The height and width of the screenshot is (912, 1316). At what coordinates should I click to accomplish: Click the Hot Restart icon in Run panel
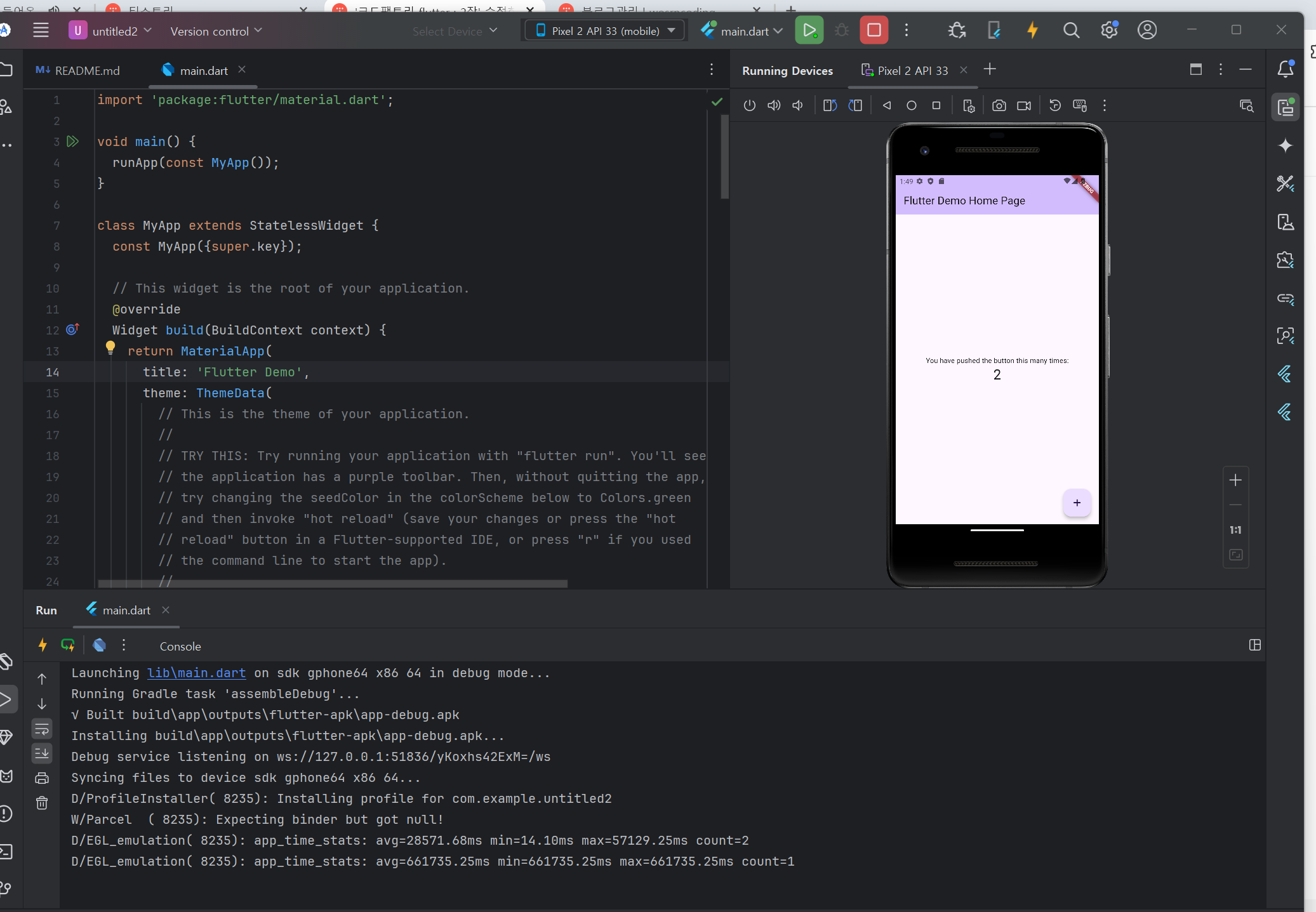tap(68, 645)
